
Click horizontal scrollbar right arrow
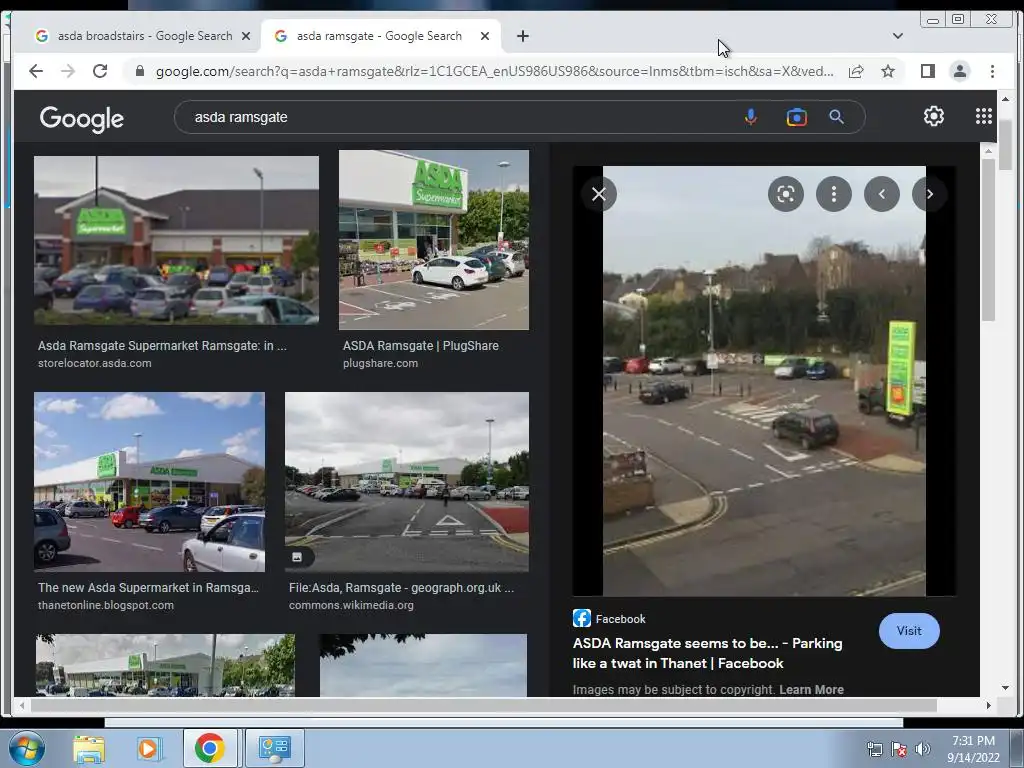click(988, 705)
